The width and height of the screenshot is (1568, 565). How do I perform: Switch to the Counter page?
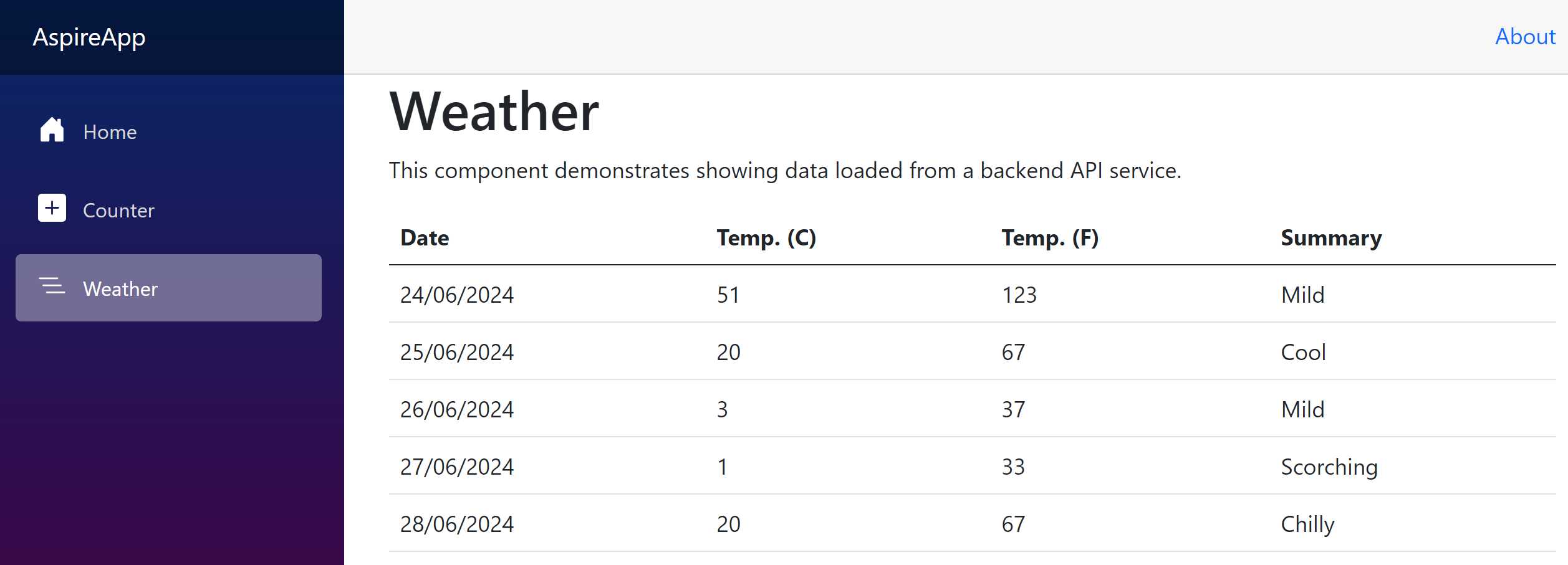point(118,210)
